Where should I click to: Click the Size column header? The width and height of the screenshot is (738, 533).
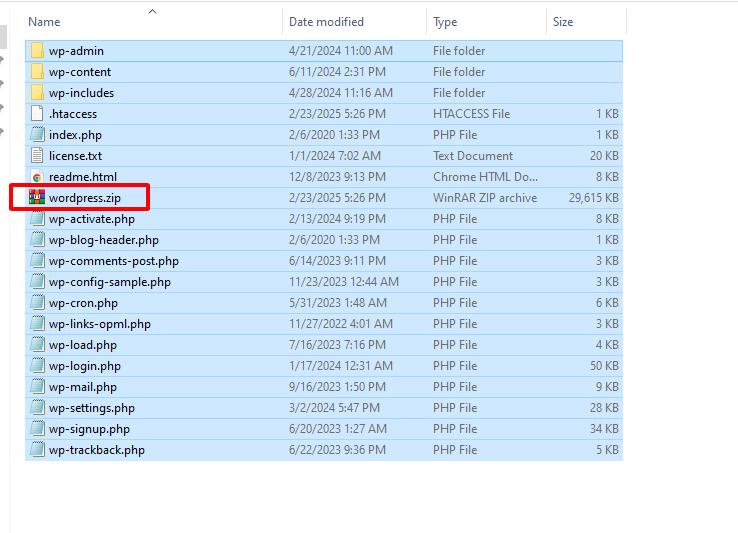[x=563, y=22]
